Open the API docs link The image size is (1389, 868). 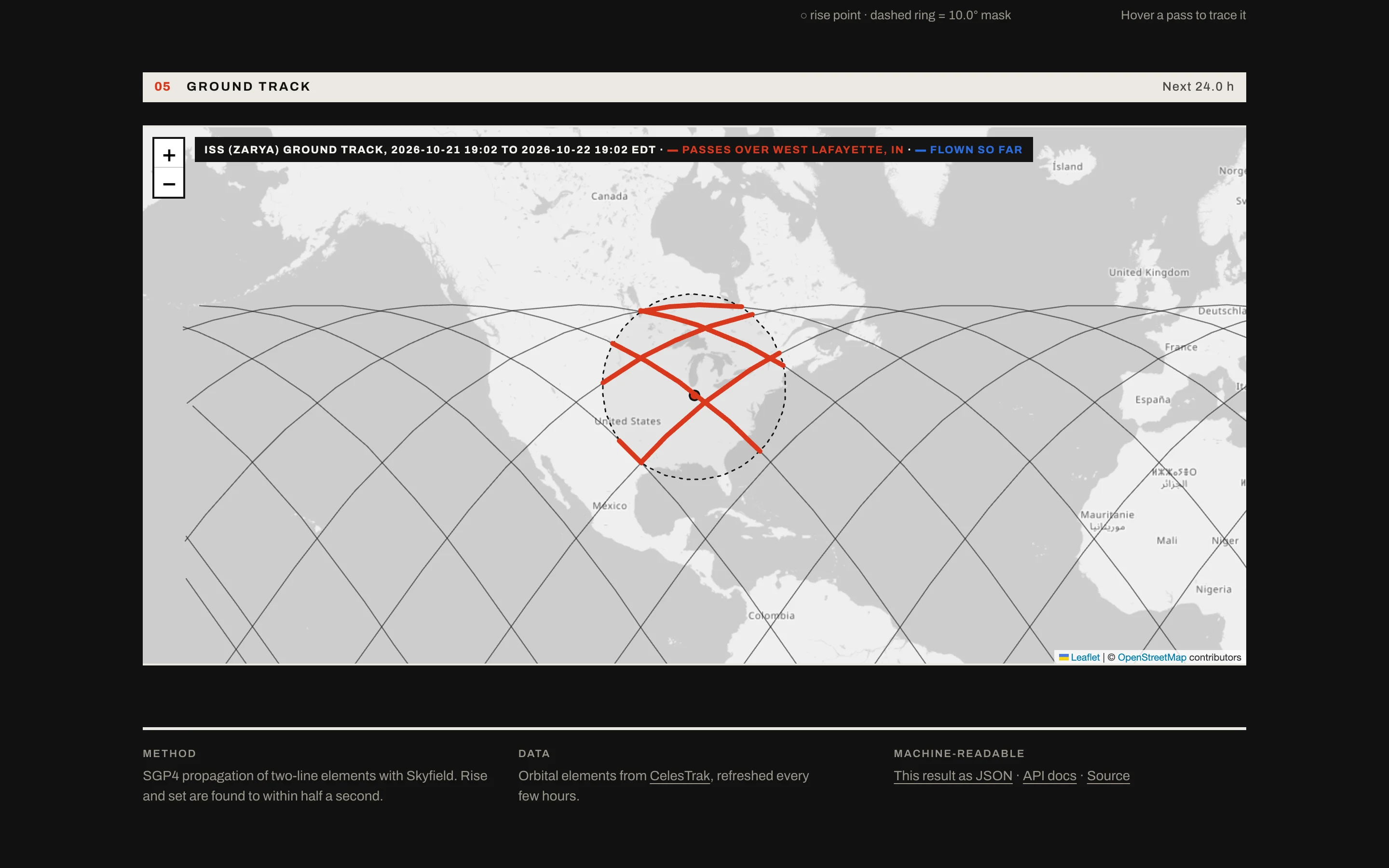pos(1049,775)
